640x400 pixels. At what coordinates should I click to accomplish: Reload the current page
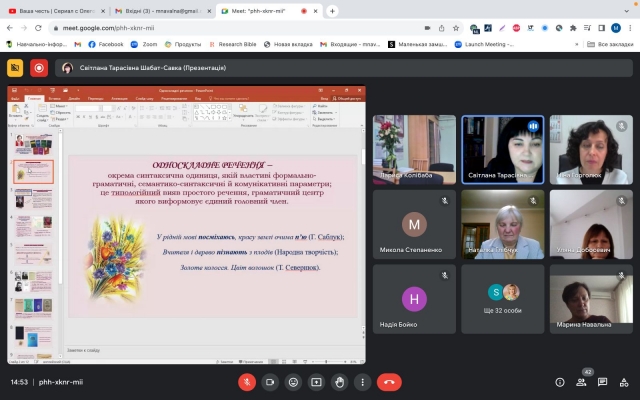pos(38,28)
